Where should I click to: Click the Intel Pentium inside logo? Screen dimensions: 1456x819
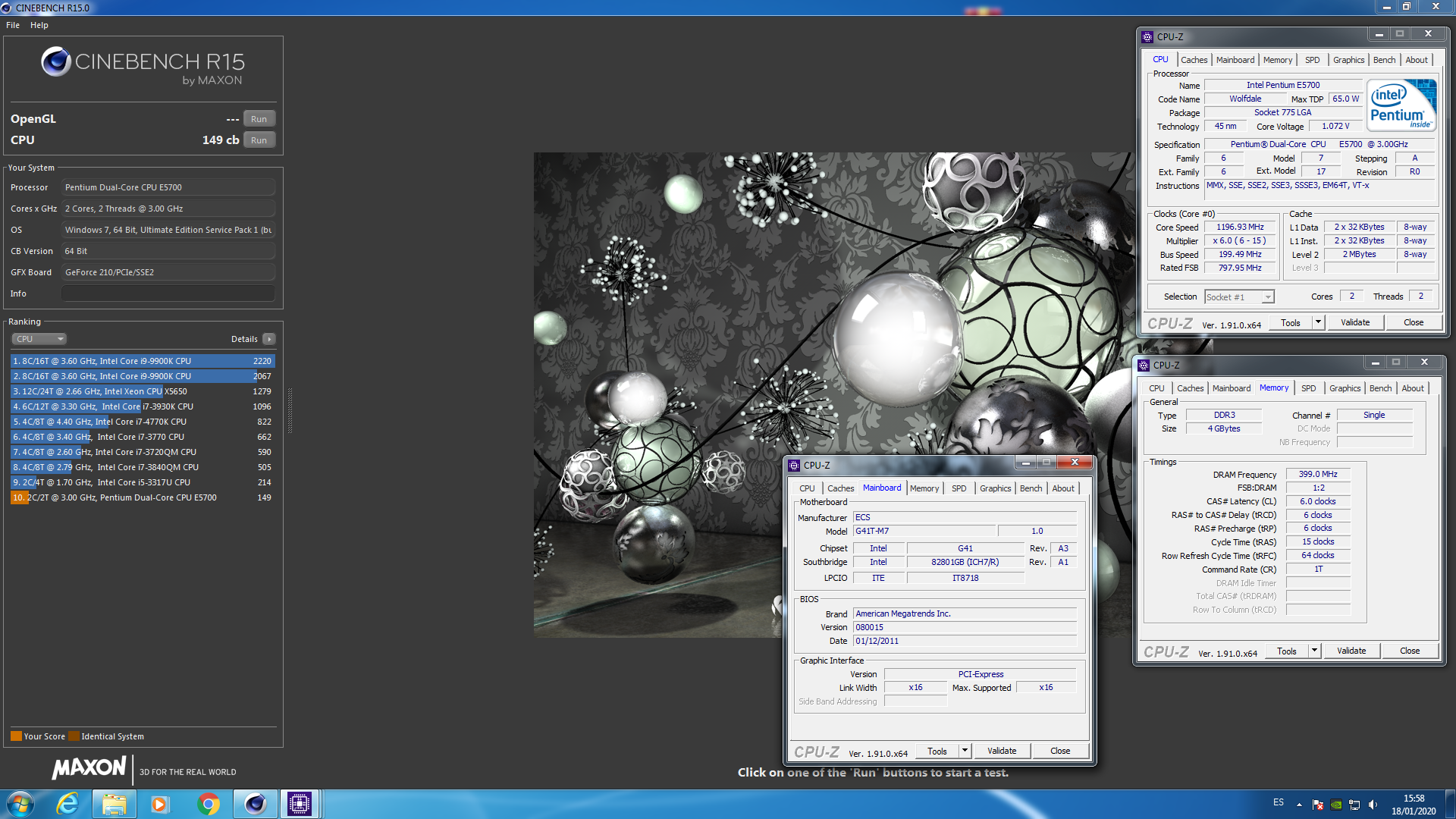tap(1402, 105)
